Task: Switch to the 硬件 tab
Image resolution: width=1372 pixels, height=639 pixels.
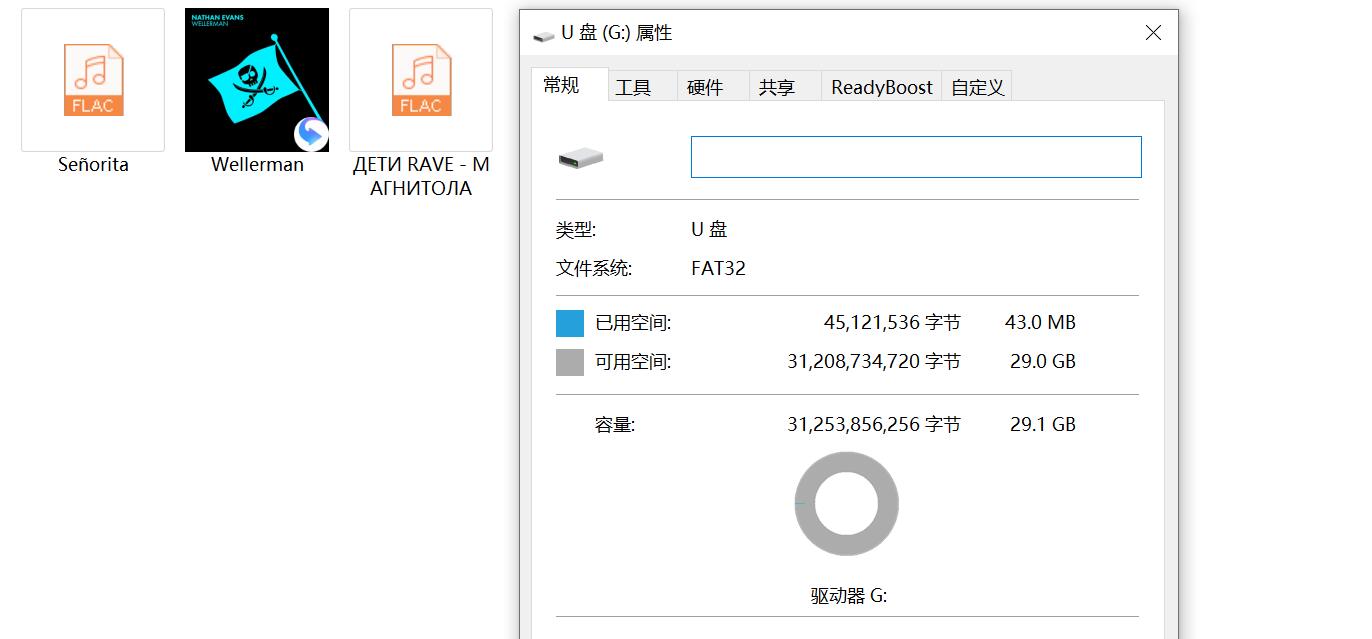Action: [711, 87]
